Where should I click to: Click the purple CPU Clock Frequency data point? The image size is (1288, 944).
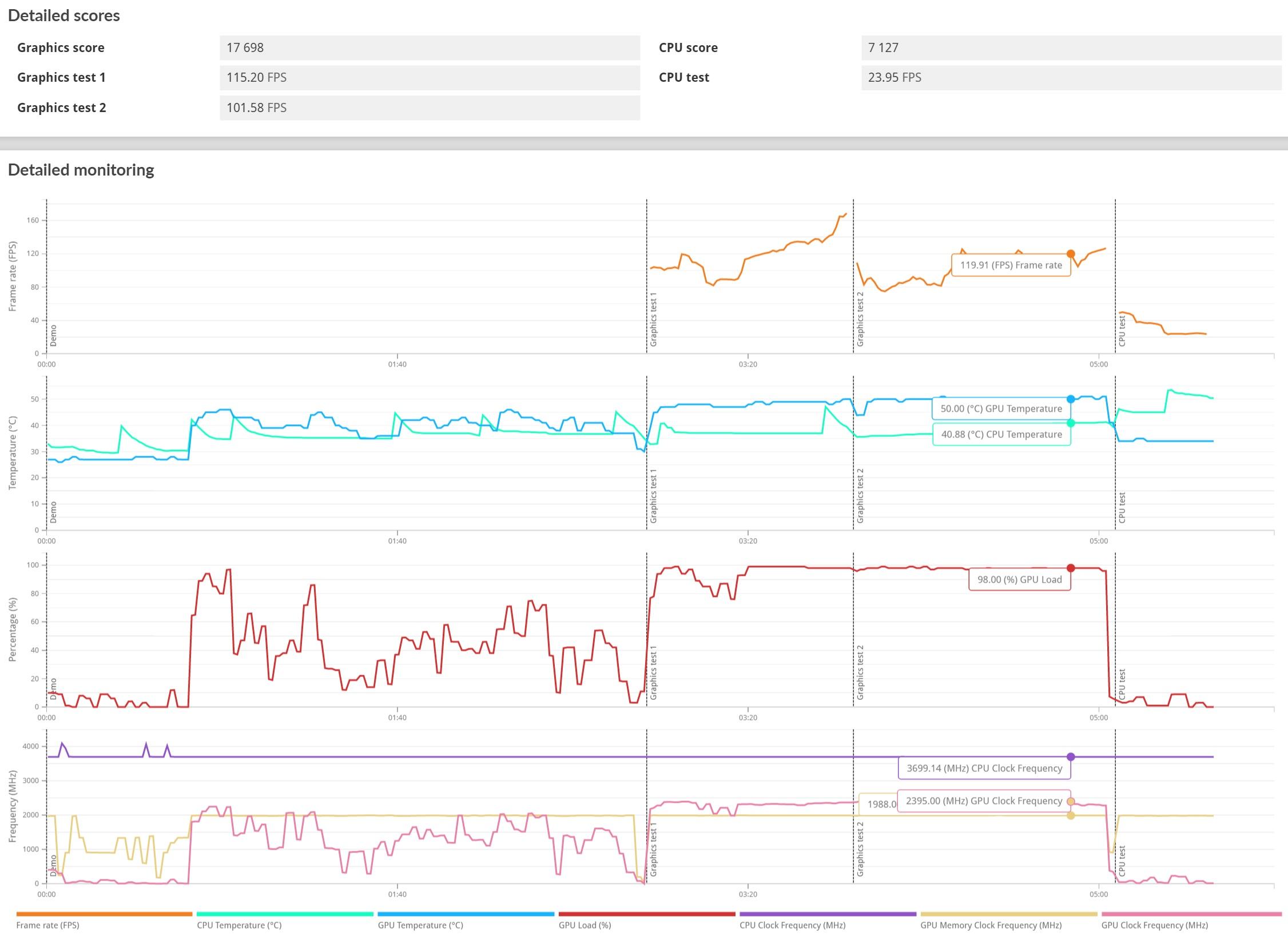(x=1071, y=756)
